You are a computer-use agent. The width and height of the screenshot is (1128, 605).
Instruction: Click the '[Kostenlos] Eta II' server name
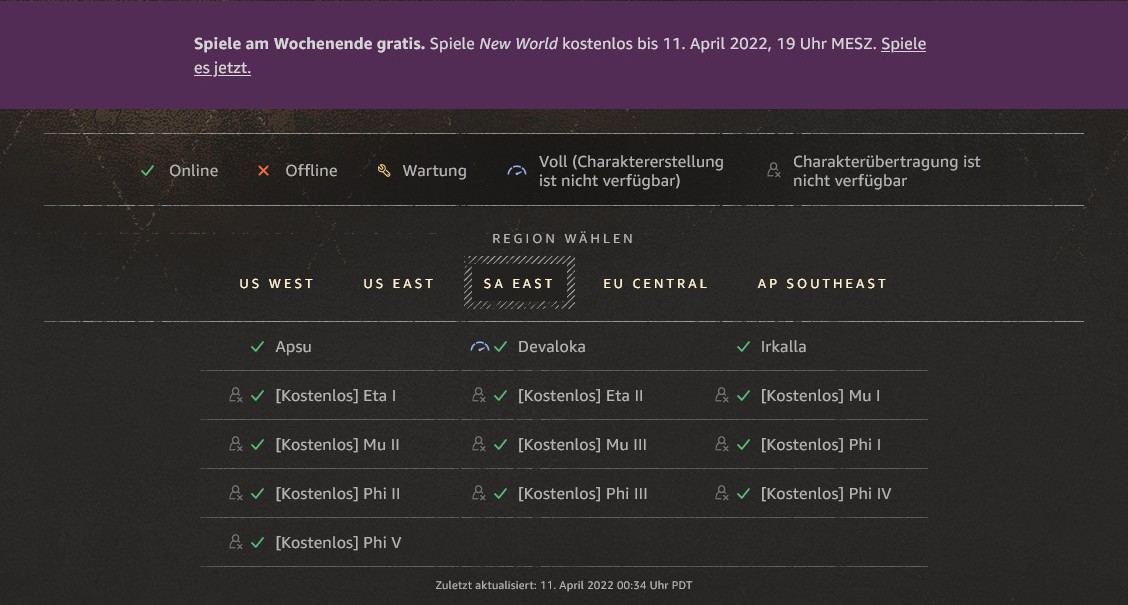point(580,396)
